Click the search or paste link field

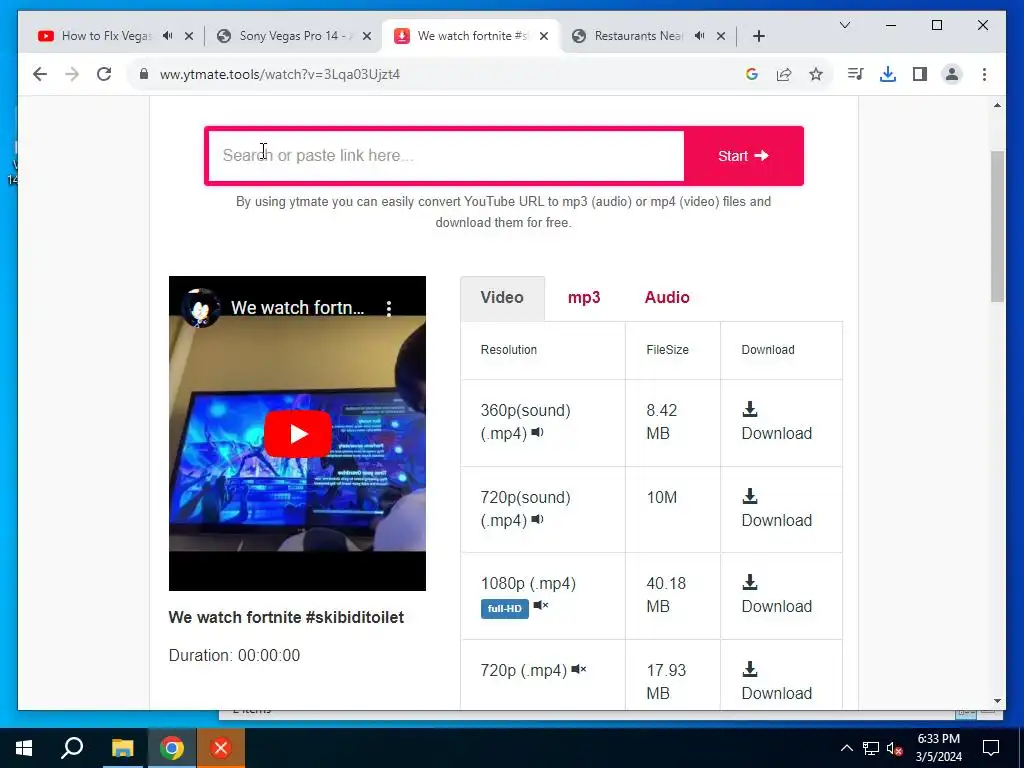(x=446, y=156)
